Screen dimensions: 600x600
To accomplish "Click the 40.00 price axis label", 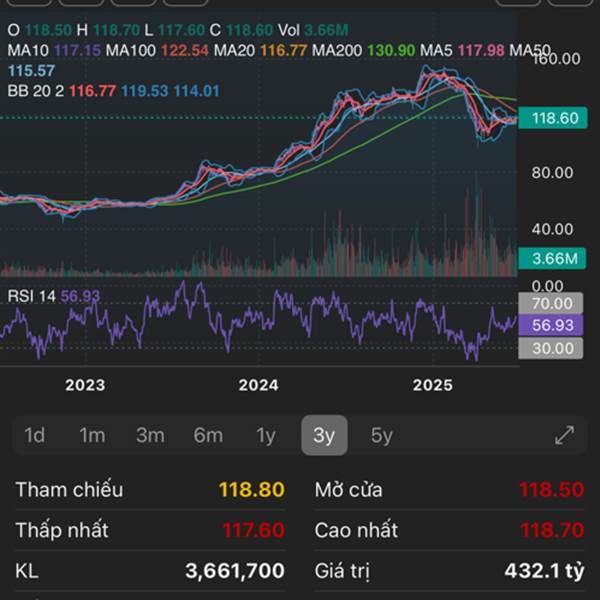I will point(552,229).
